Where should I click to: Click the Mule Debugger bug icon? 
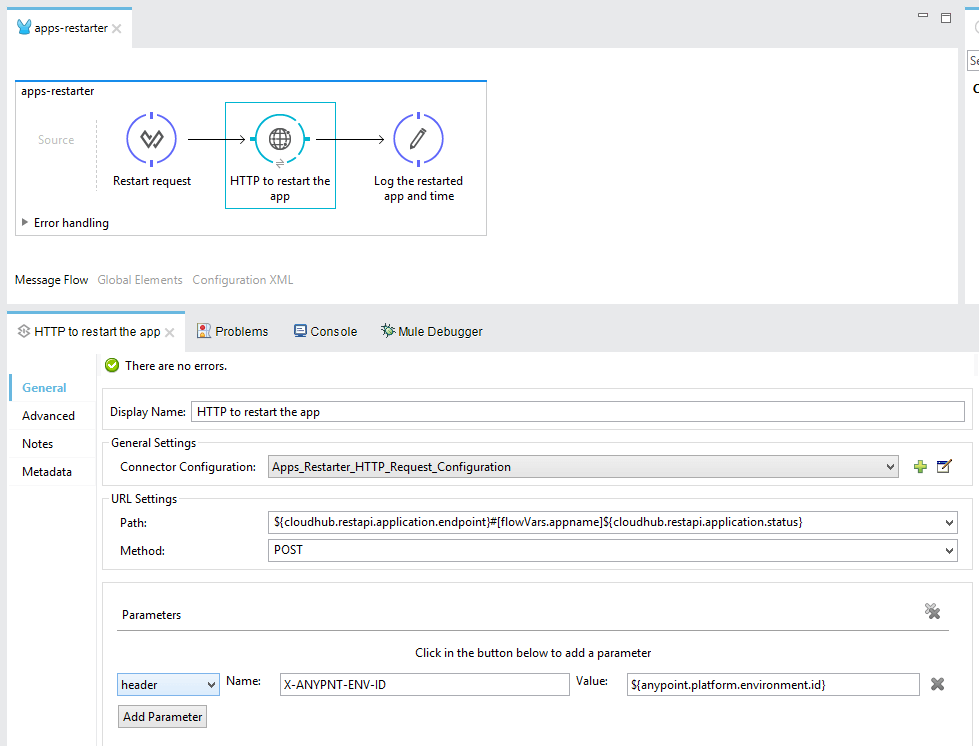[388, 331]
